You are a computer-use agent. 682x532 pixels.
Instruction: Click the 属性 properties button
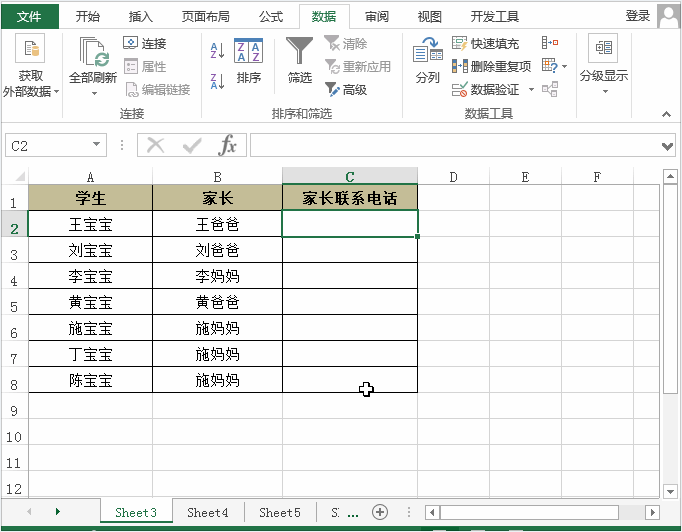pos(145,67)
